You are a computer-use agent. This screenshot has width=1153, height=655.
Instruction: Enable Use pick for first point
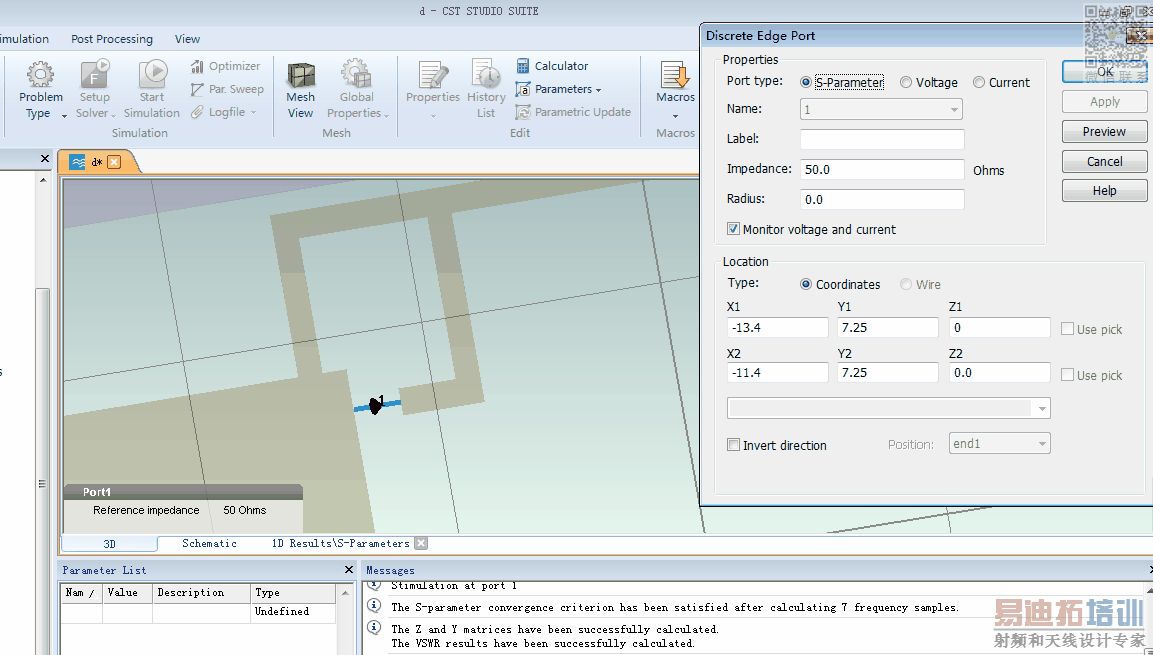tap(1067, 329)
